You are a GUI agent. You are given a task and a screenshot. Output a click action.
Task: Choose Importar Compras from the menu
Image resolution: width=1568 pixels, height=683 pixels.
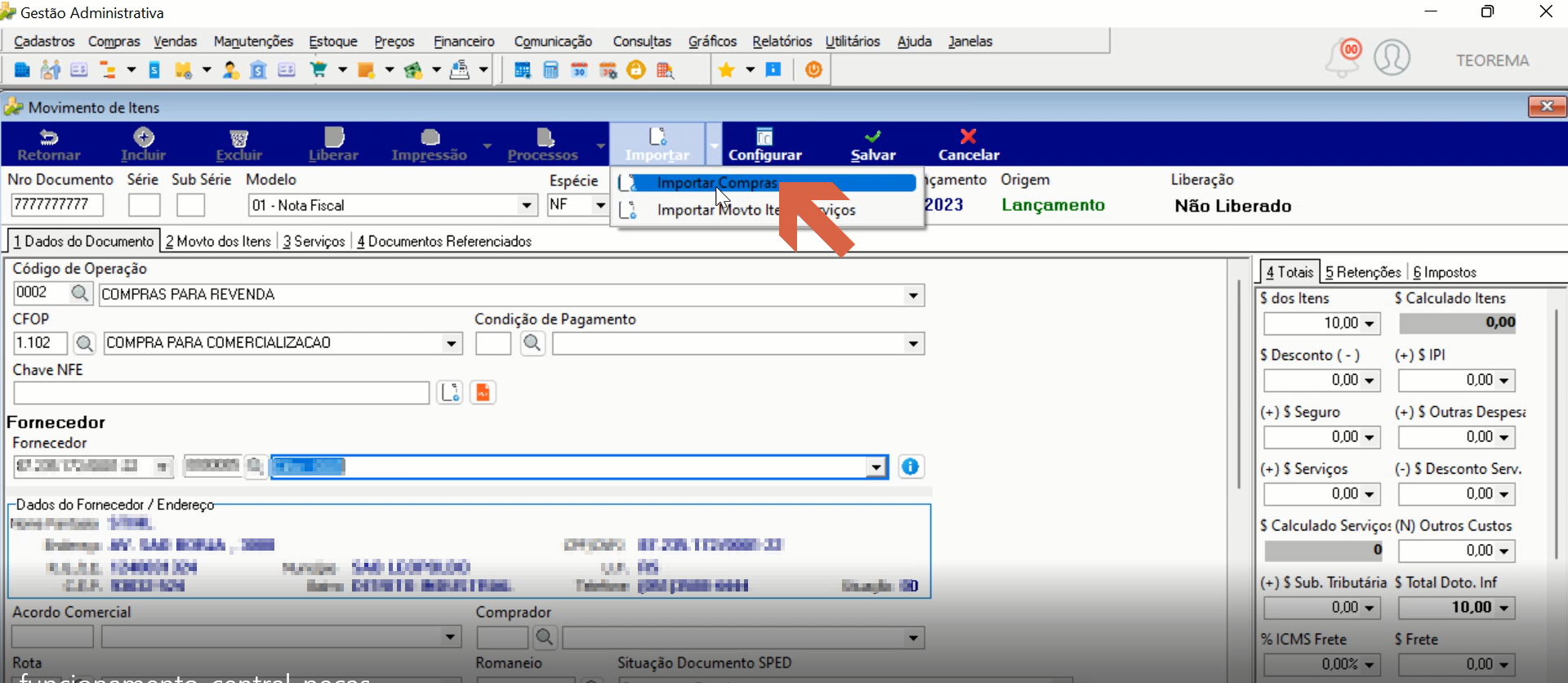(x=766, y=183)
